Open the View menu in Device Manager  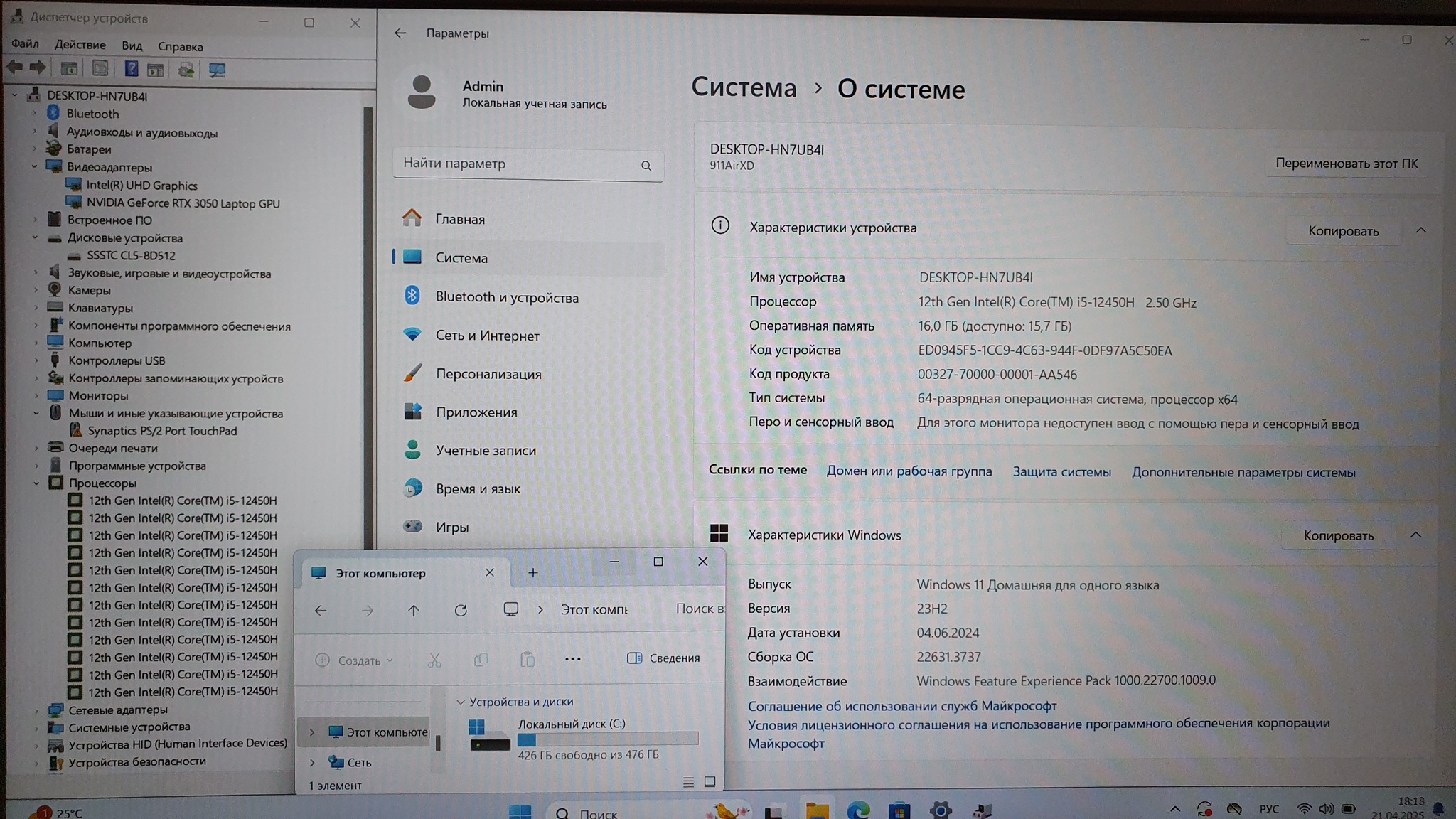132,45
